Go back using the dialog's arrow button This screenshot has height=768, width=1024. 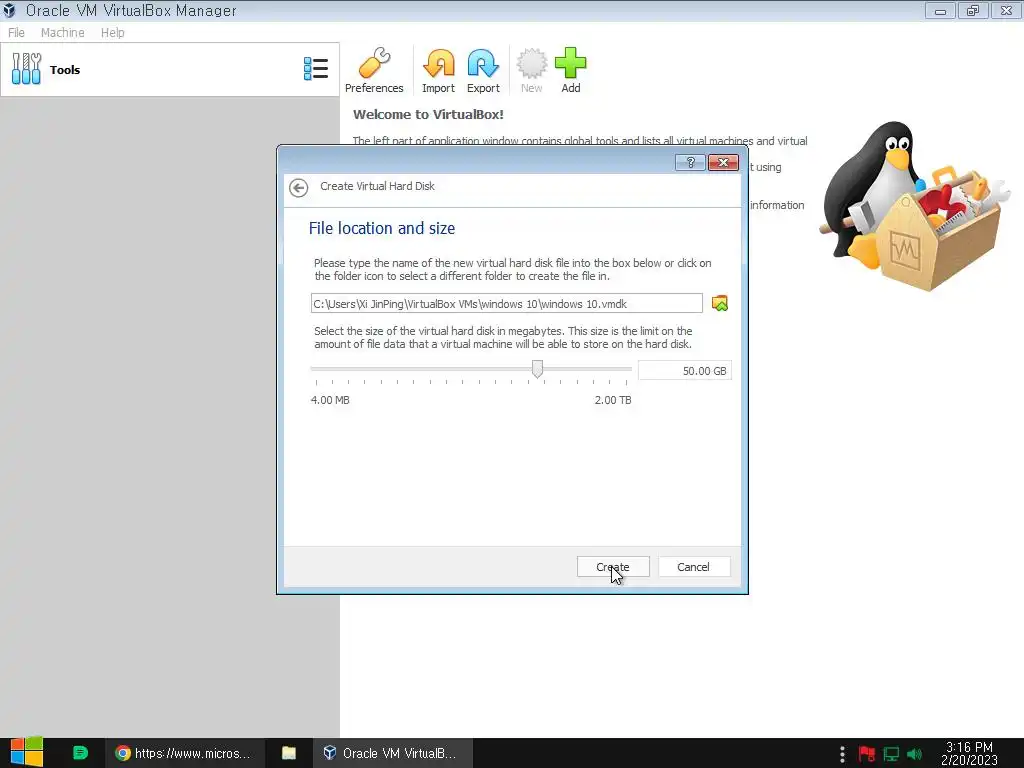pos(298,188)
